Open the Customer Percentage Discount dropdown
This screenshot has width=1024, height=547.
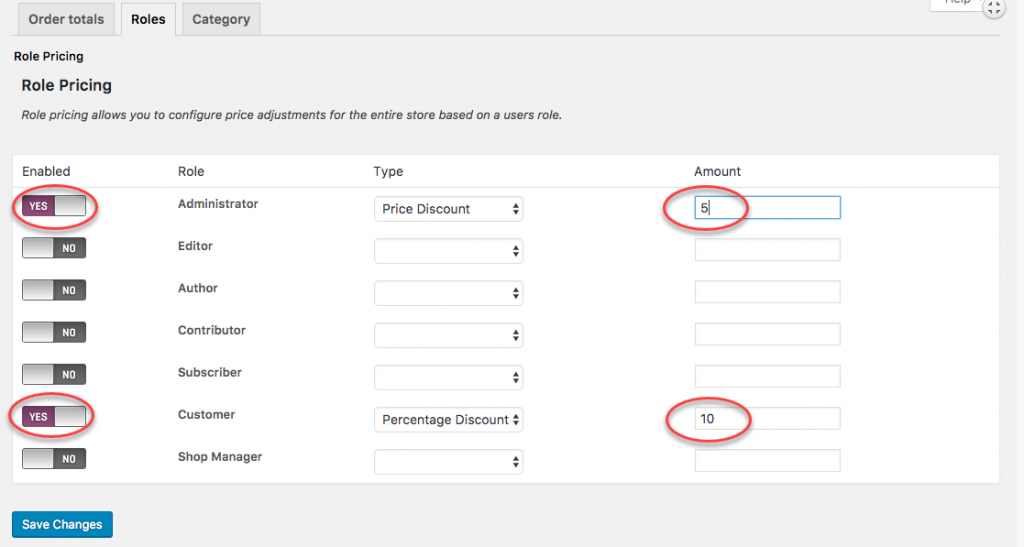[449, 420]
